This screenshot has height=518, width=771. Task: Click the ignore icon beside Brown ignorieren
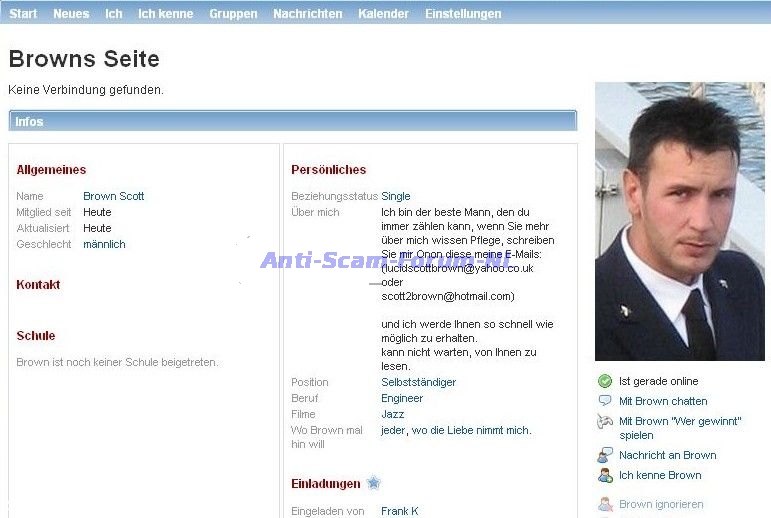tap(604, 504)
